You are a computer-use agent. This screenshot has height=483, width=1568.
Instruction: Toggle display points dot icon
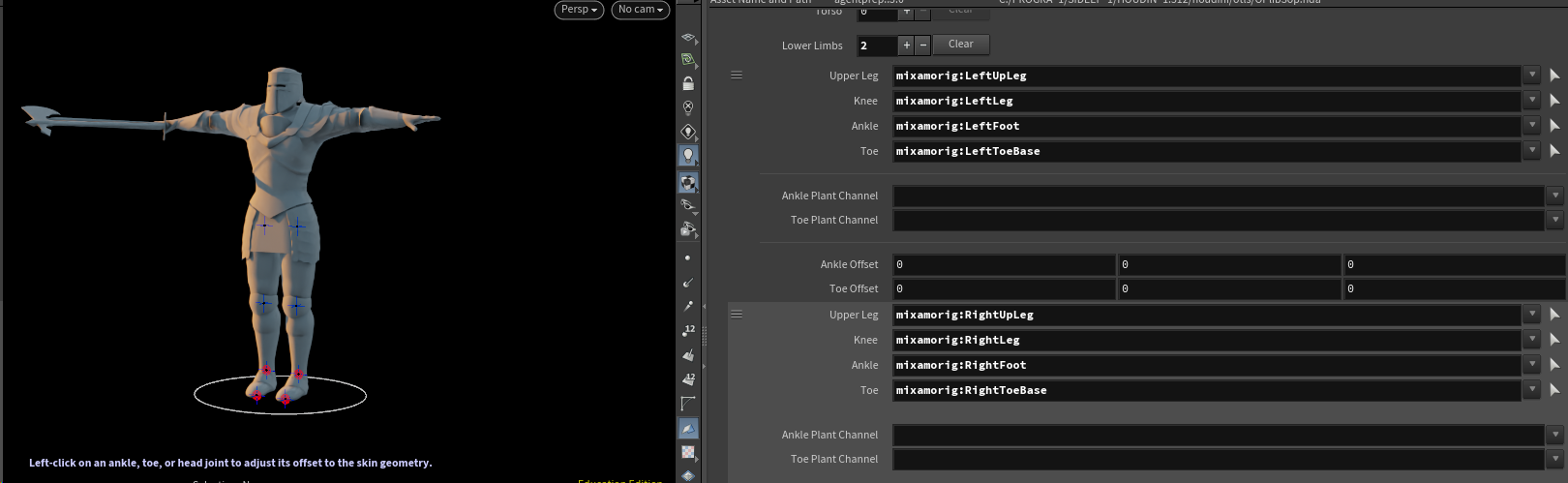(688, 257)
